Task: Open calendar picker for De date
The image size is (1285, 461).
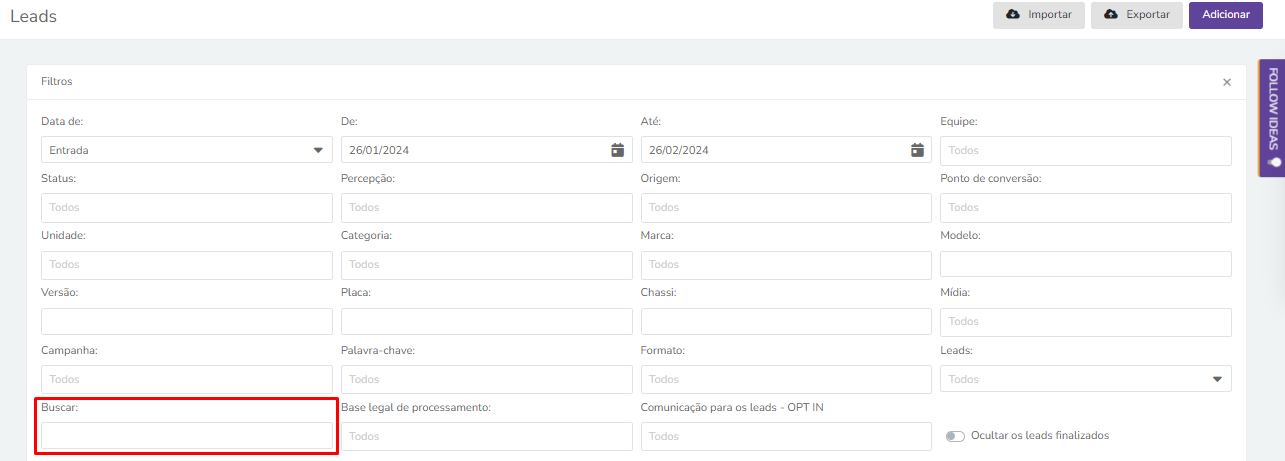Action: click(618, 150)
